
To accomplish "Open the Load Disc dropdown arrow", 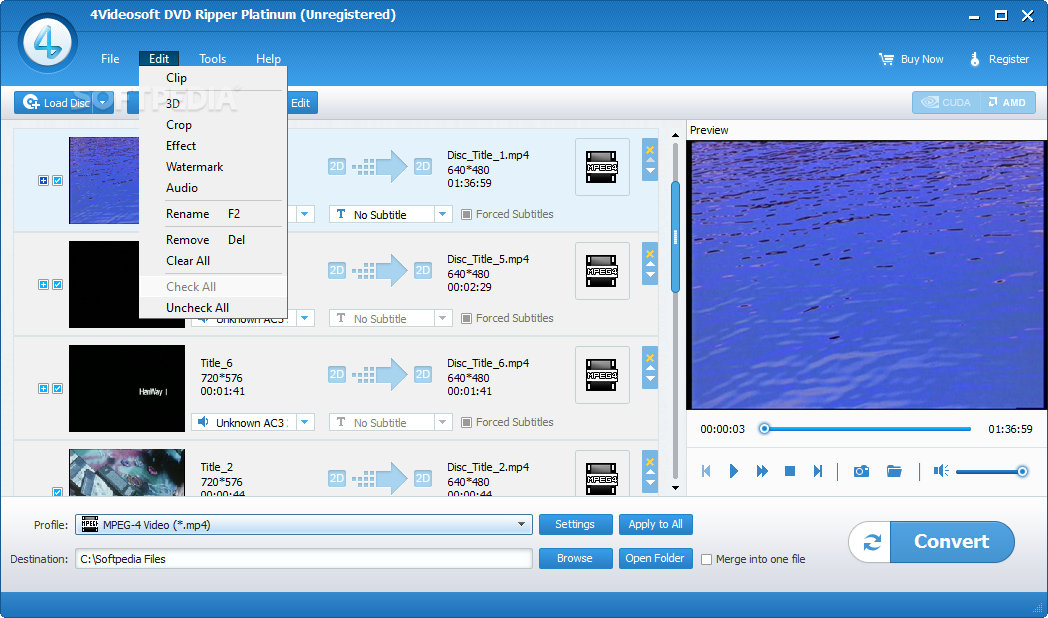I will click(102, 103).
